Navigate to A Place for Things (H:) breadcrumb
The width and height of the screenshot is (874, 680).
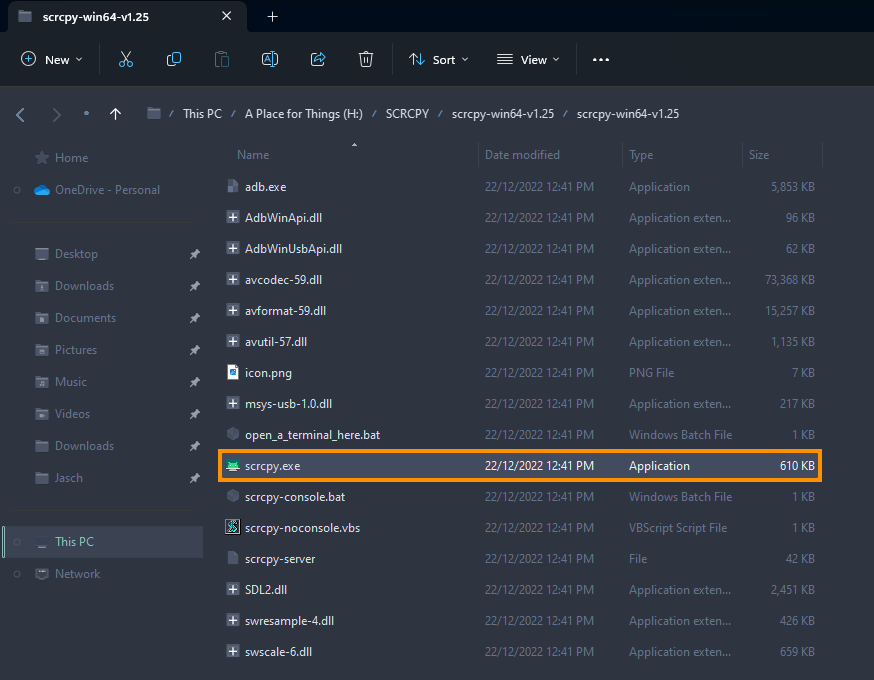click(304, 114)
